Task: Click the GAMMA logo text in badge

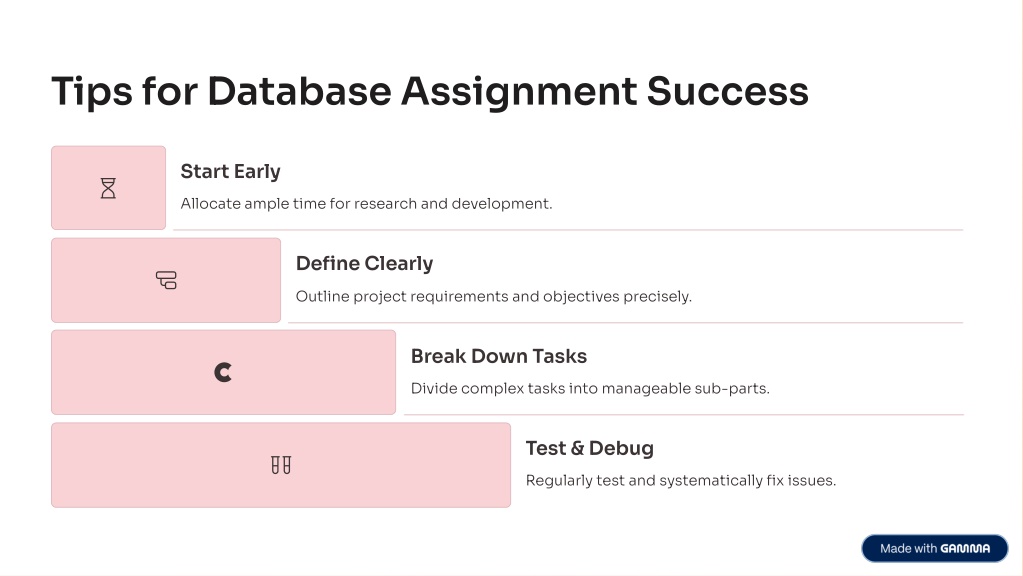Action: (965, 549)
